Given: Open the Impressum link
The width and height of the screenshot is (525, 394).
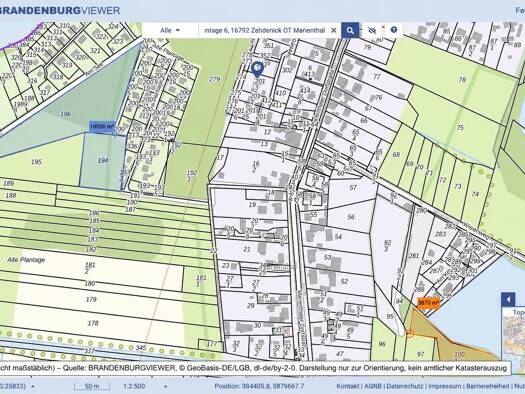Looking at the screenshot, I should (x=445, y=386).
